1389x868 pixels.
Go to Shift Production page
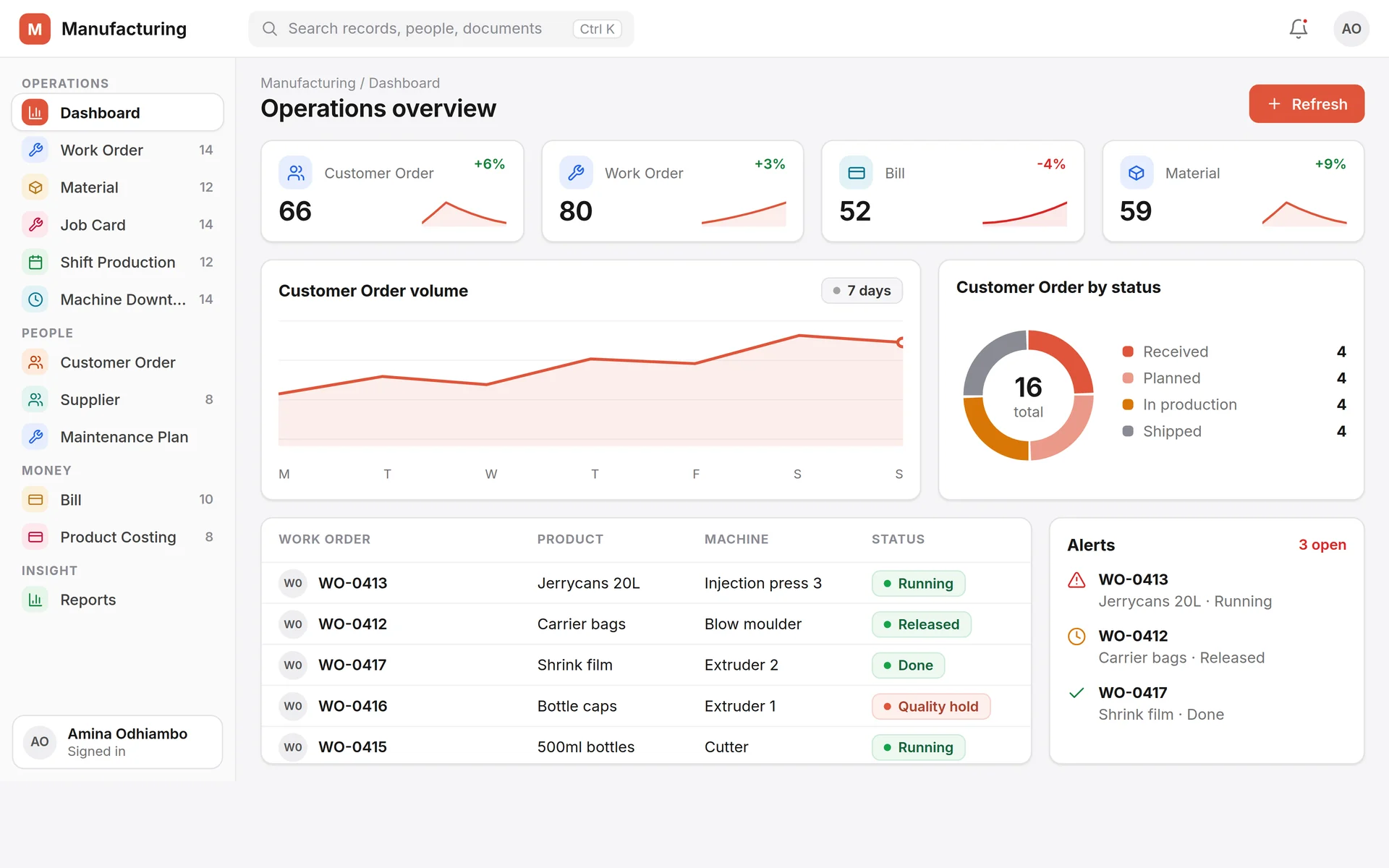(117, 262)
